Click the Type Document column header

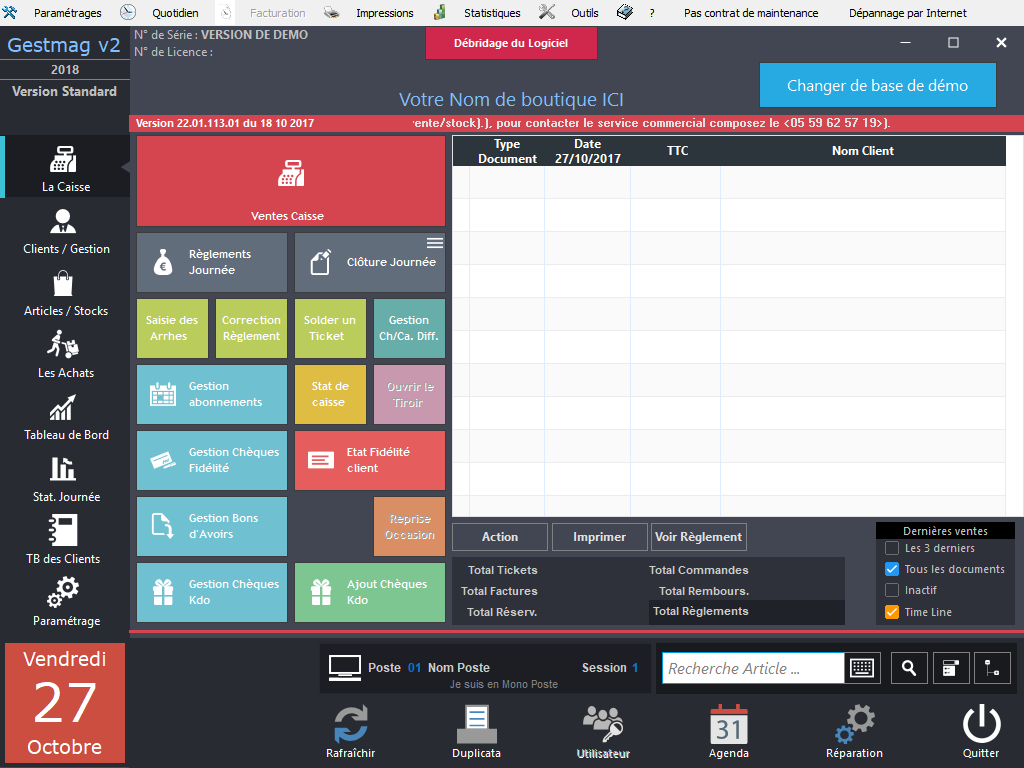click(x=507, y=151)
